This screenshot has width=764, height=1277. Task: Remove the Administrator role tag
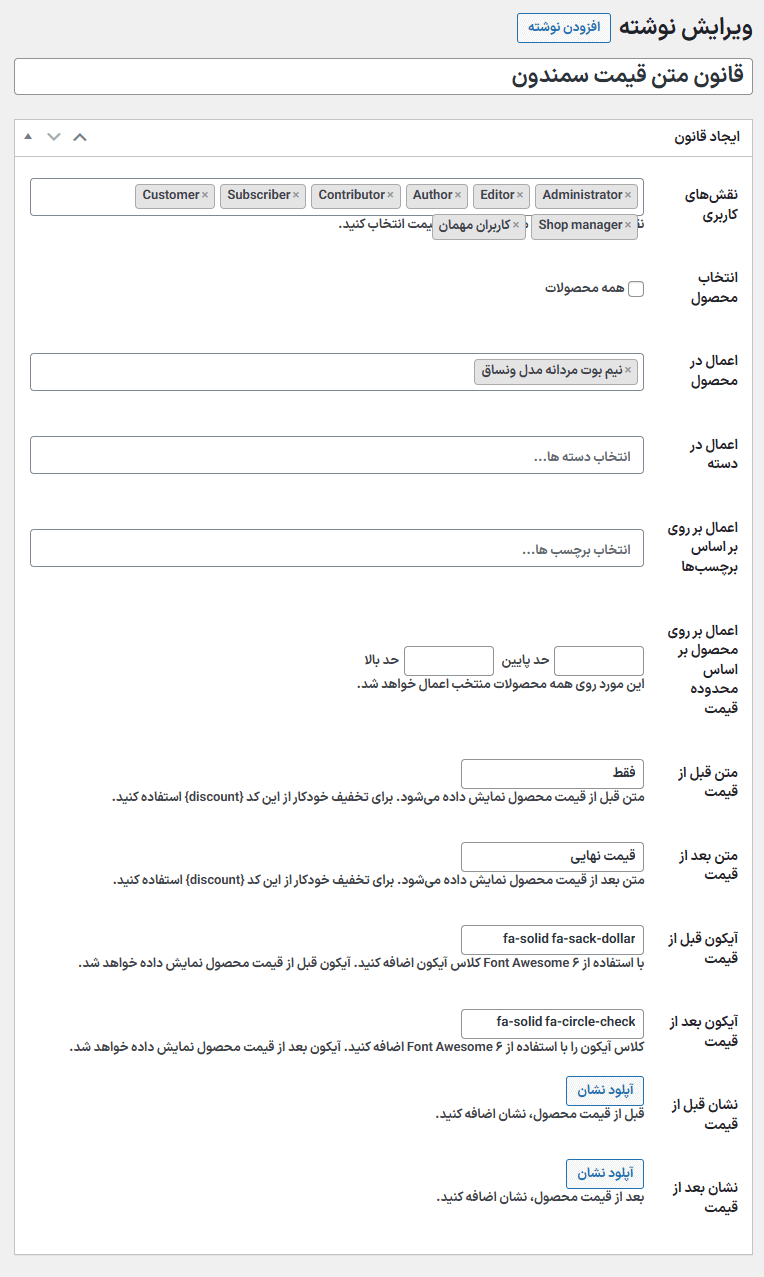[629, 195]
